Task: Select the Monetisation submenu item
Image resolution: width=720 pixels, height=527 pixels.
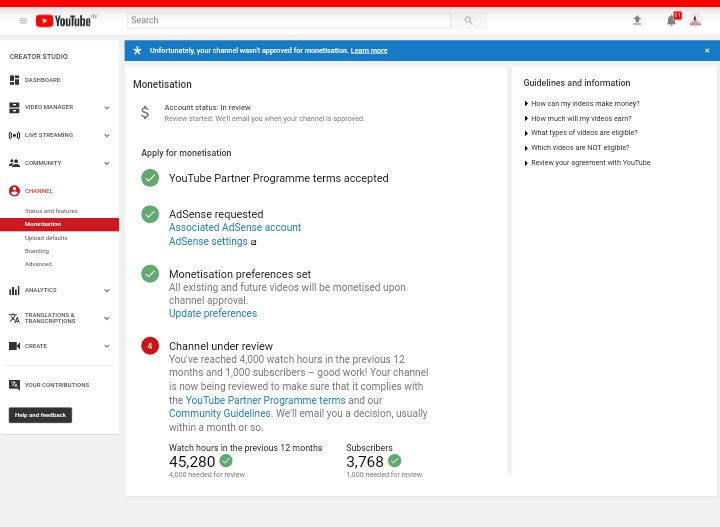Action: [x=59, y=224]
